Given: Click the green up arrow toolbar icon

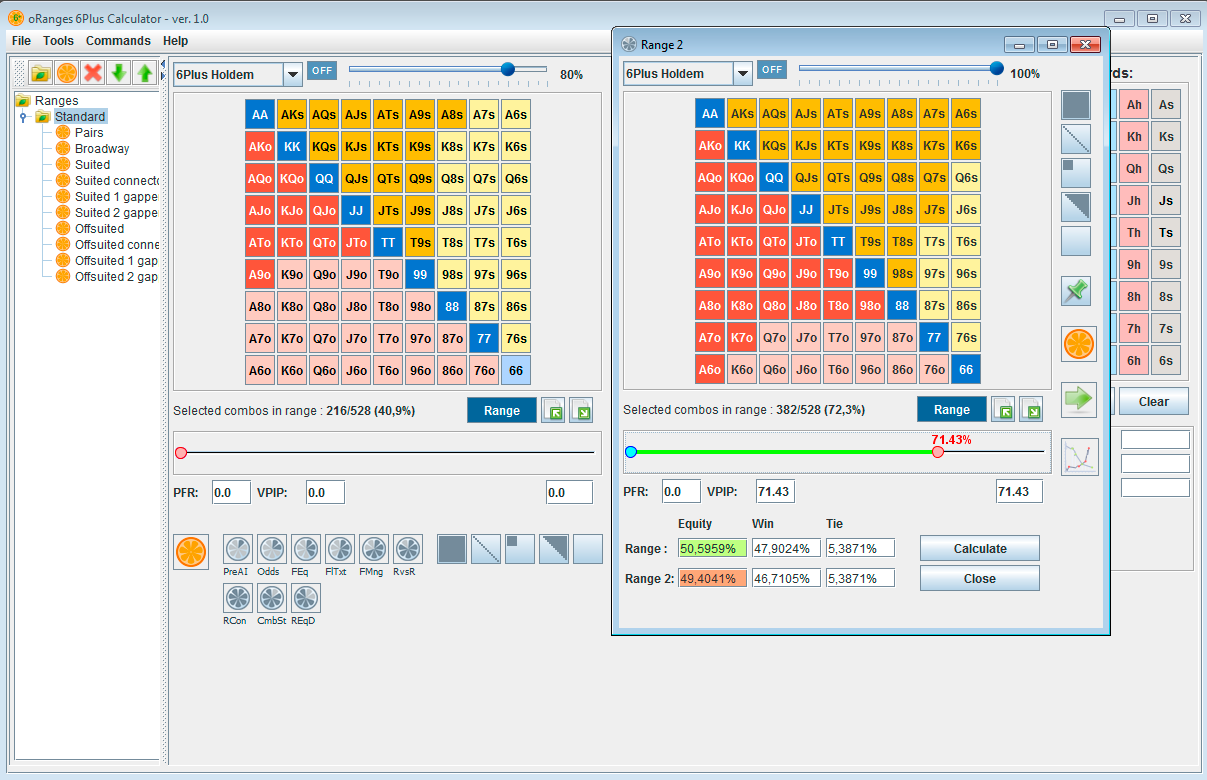Looking at the screenshot, I should (x=145, y=73).
